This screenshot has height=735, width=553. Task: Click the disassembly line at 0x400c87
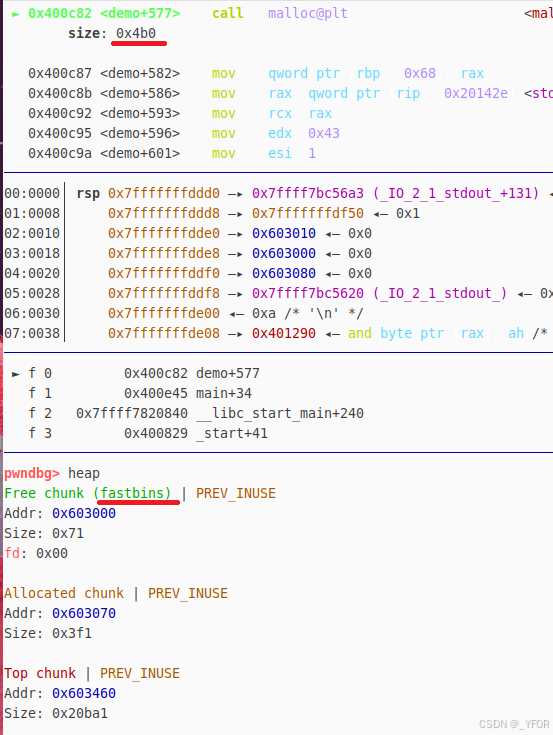click(256, 73)
